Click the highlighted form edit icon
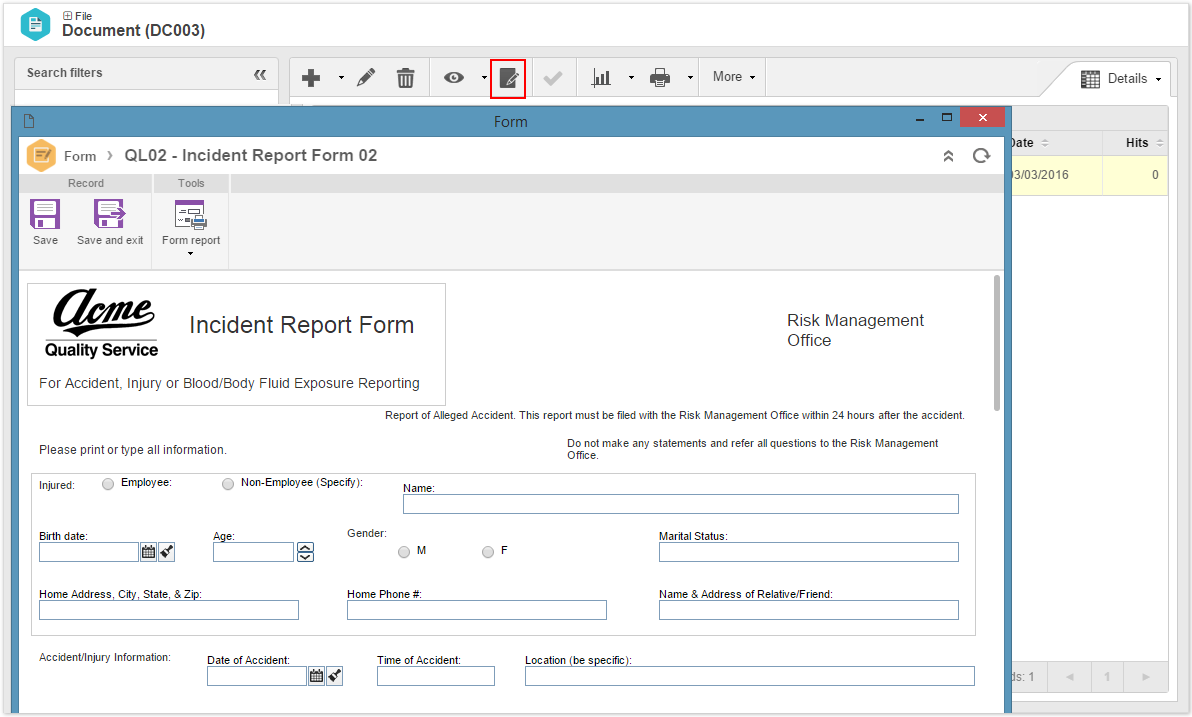Image resolution: width=1192 pixels, height=717 pixels. (x=508, y=78)
